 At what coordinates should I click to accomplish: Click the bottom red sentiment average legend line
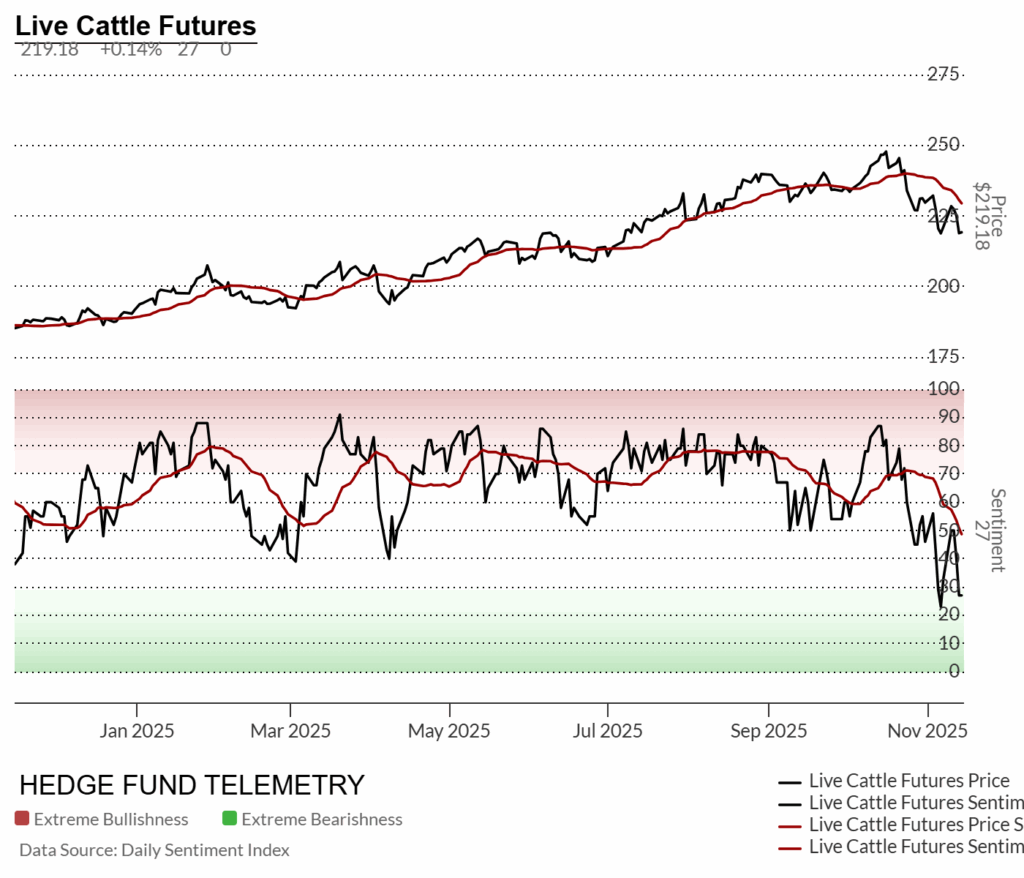[791, 847]
